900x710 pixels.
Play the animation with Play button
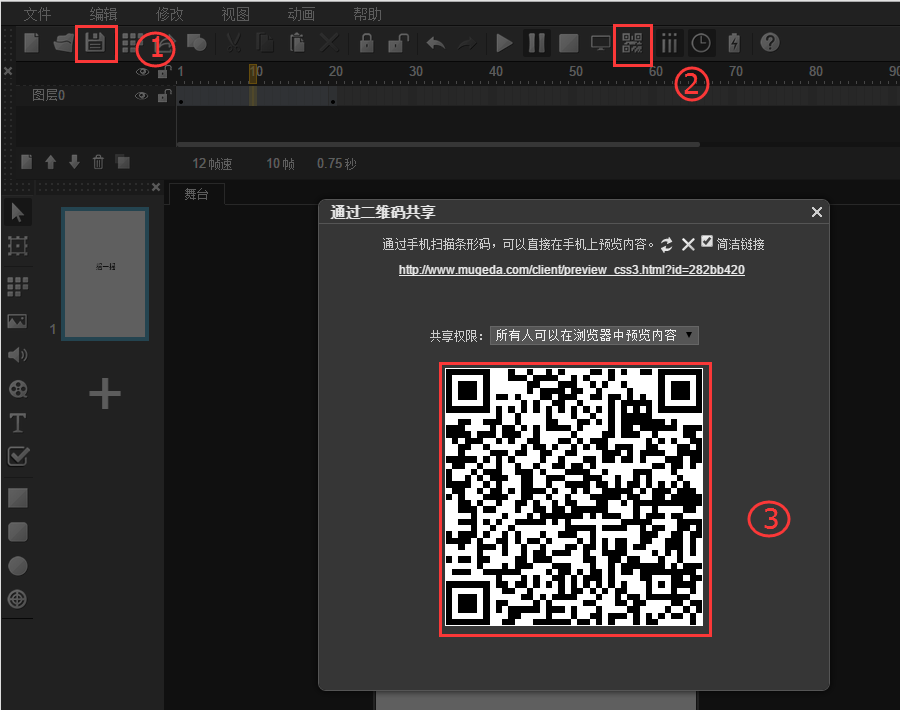tap(504, 43)
